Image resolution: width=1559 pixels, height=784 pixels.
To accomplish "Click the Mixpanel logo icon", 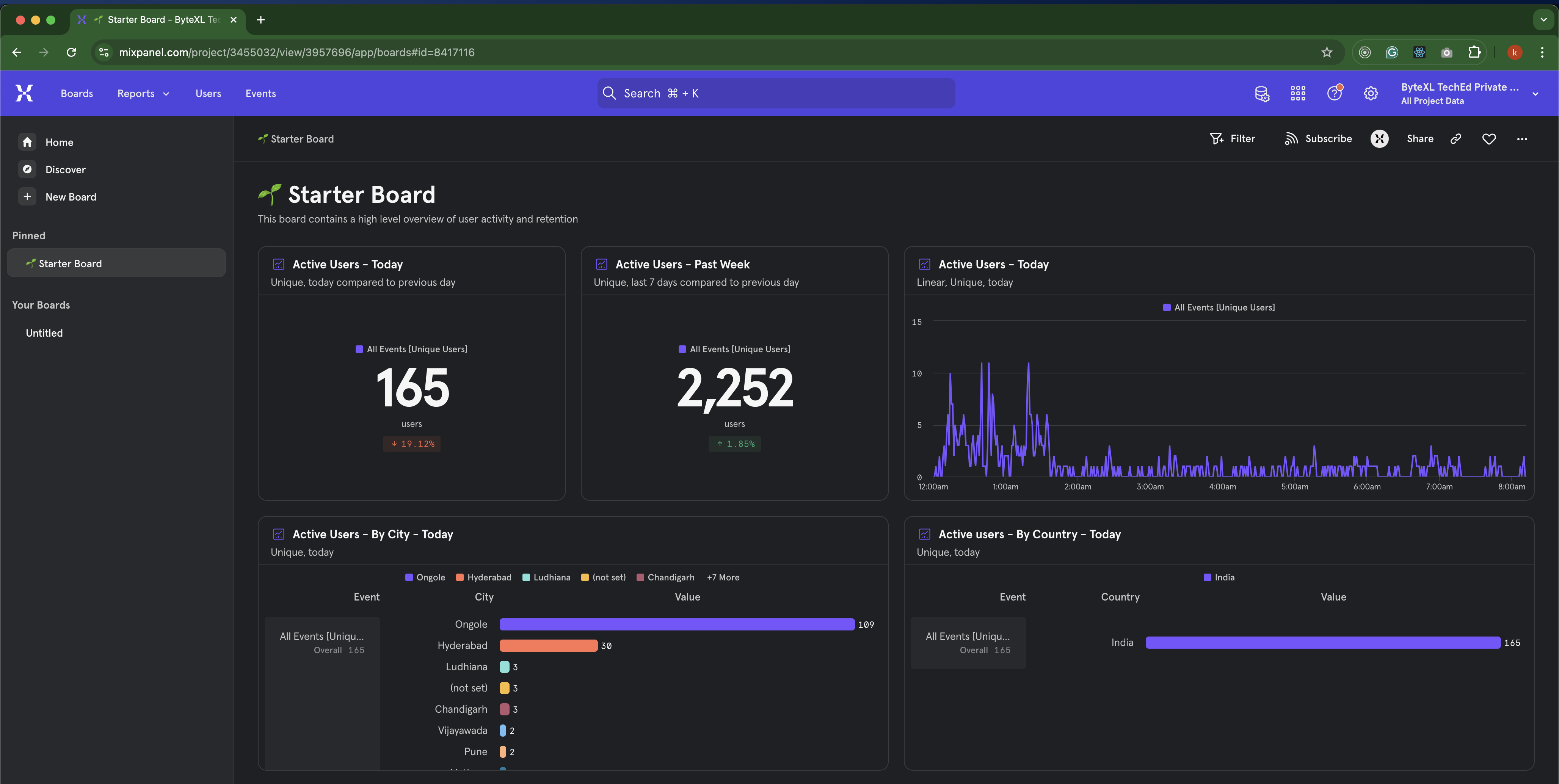I will 24,93.
